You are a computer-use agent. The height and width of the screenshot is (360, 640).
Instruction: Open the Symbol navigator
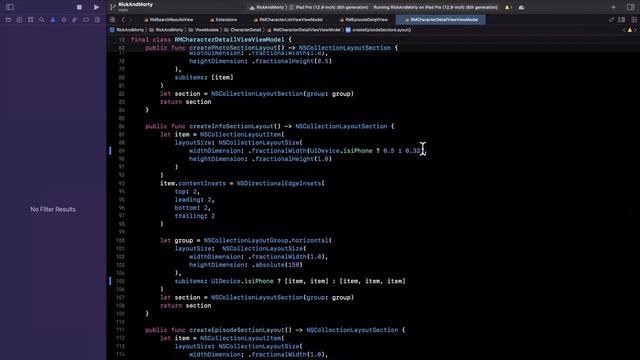tap(31, 20)
